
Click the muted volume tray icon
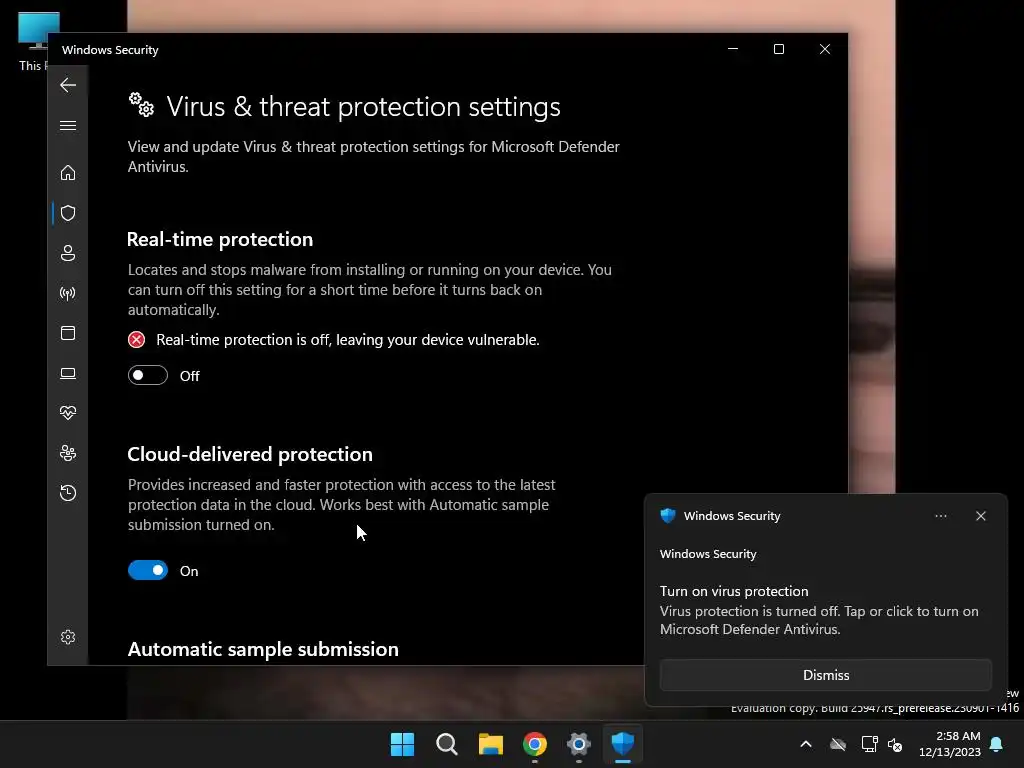895,744
